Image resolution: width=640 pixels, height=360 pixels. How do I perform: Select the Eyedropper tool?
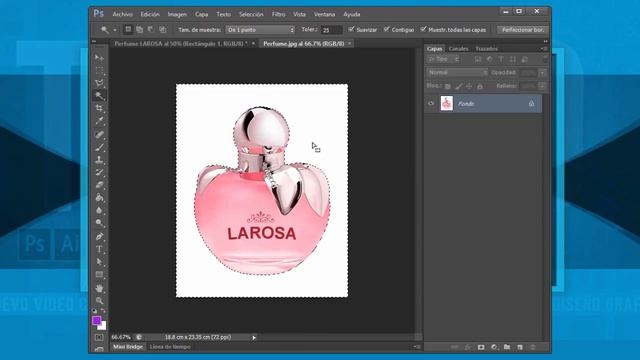click(99, 121)
